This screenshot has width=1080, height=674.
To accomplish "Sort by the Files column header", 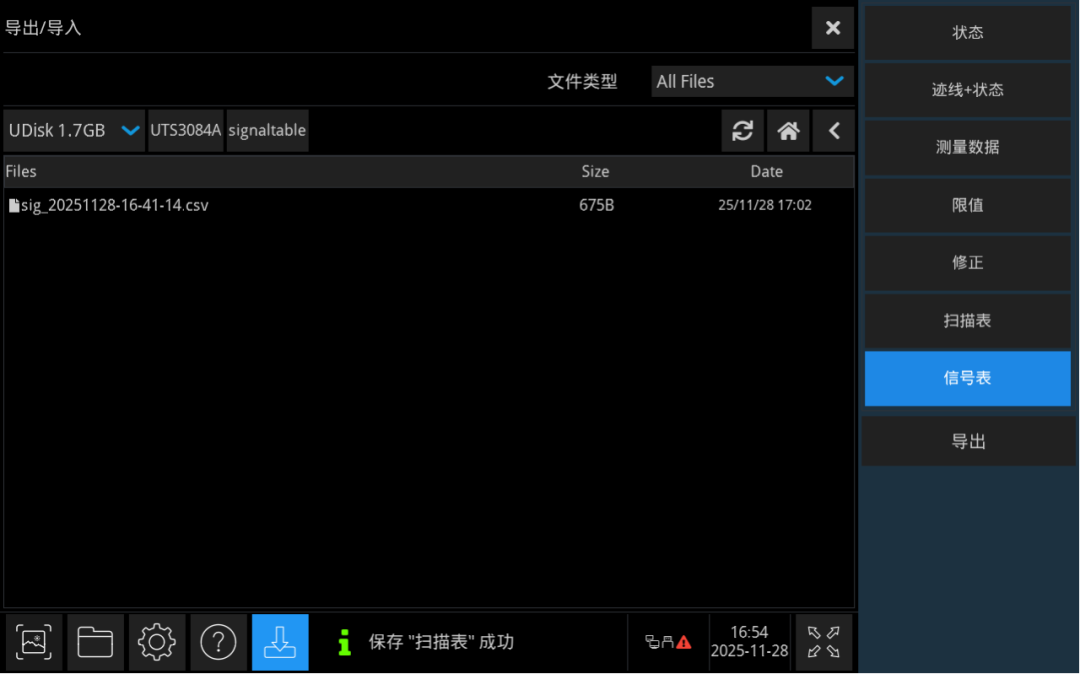I will pyautogui.click(x=21, y=171).
